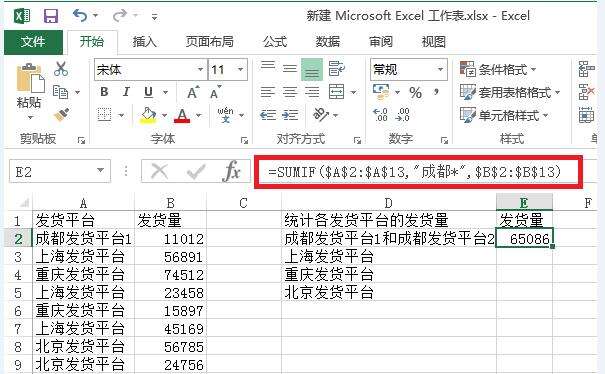Select cell with value 74512

(x=170, y=275)
